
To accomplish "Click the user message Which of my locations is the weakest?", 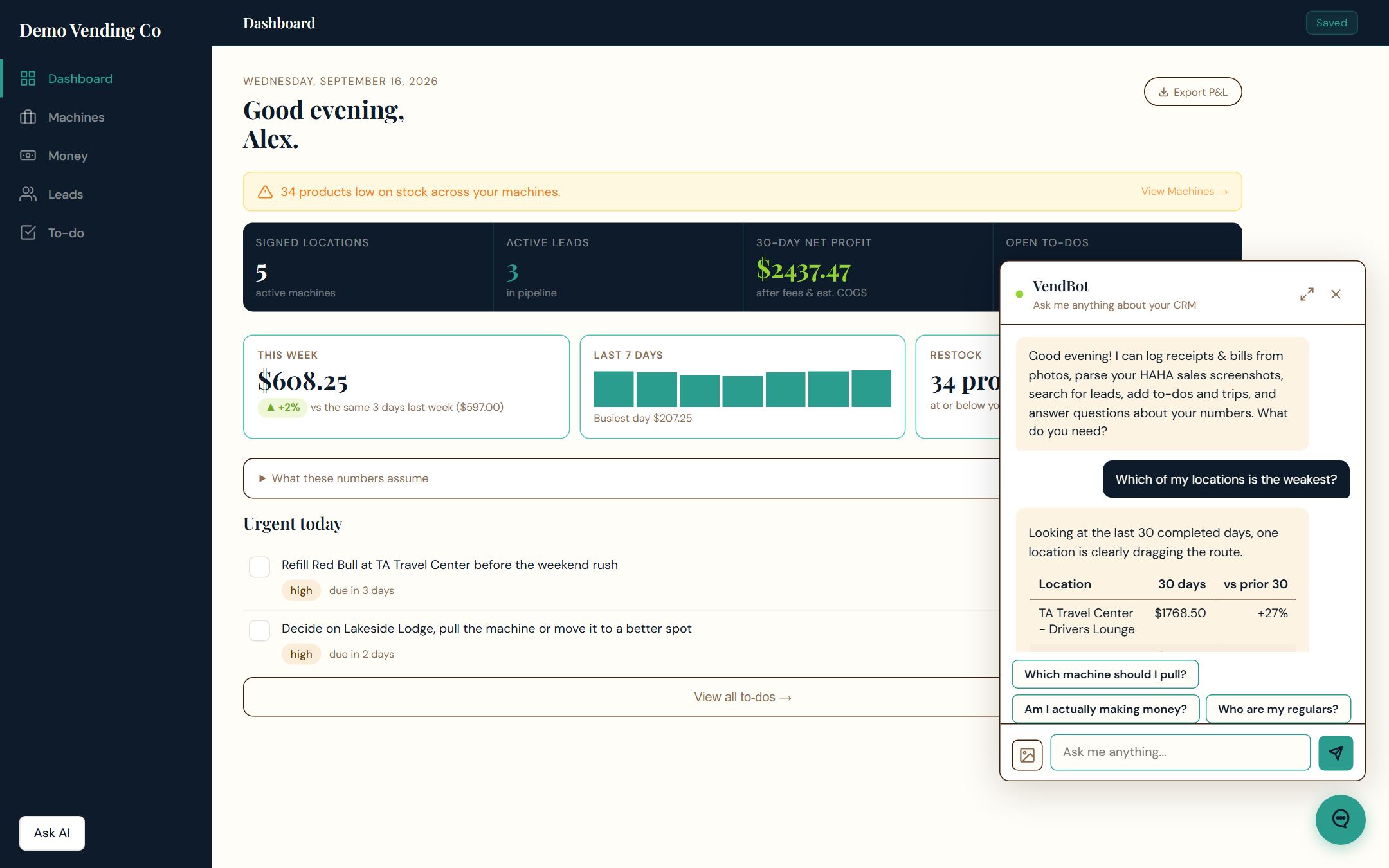I will (1226, 479).
